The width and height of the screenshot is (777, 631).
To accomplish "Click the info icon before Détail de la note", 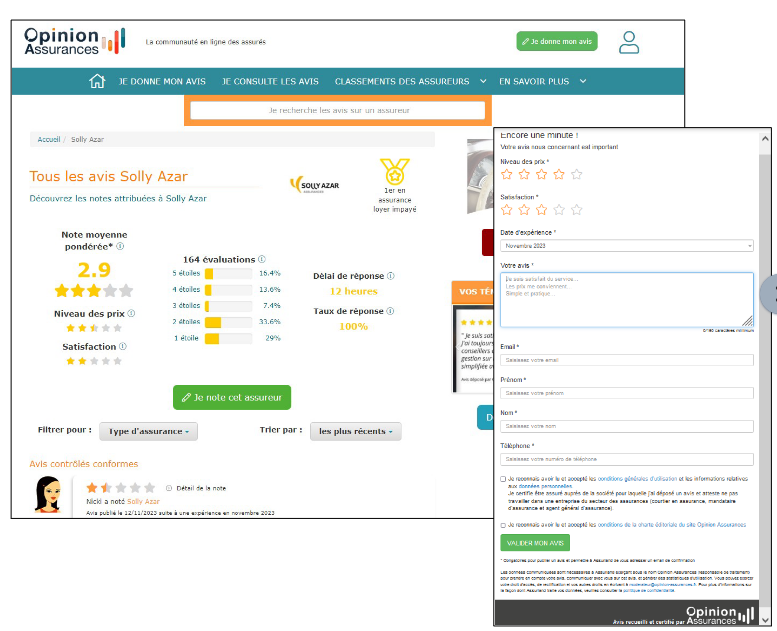I will click(x=168, y=488).
